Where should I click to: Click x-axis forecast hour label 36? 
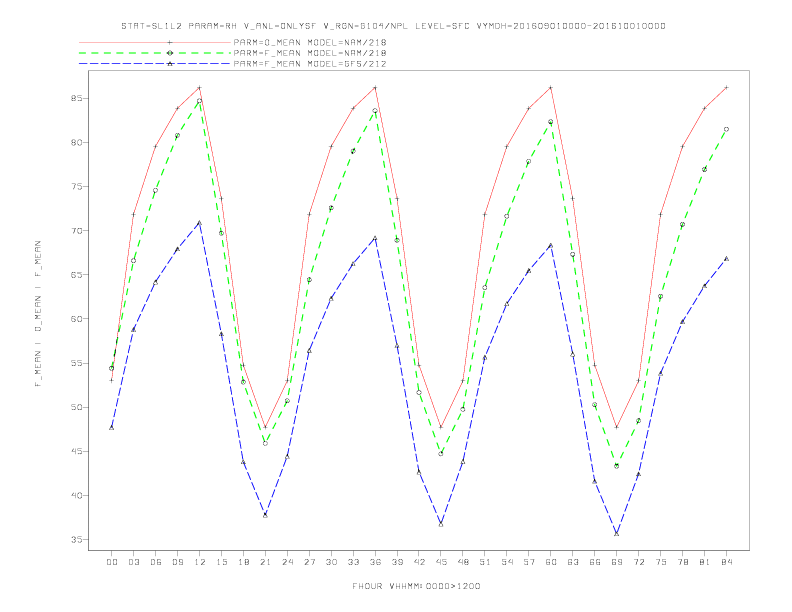(375, 562)
